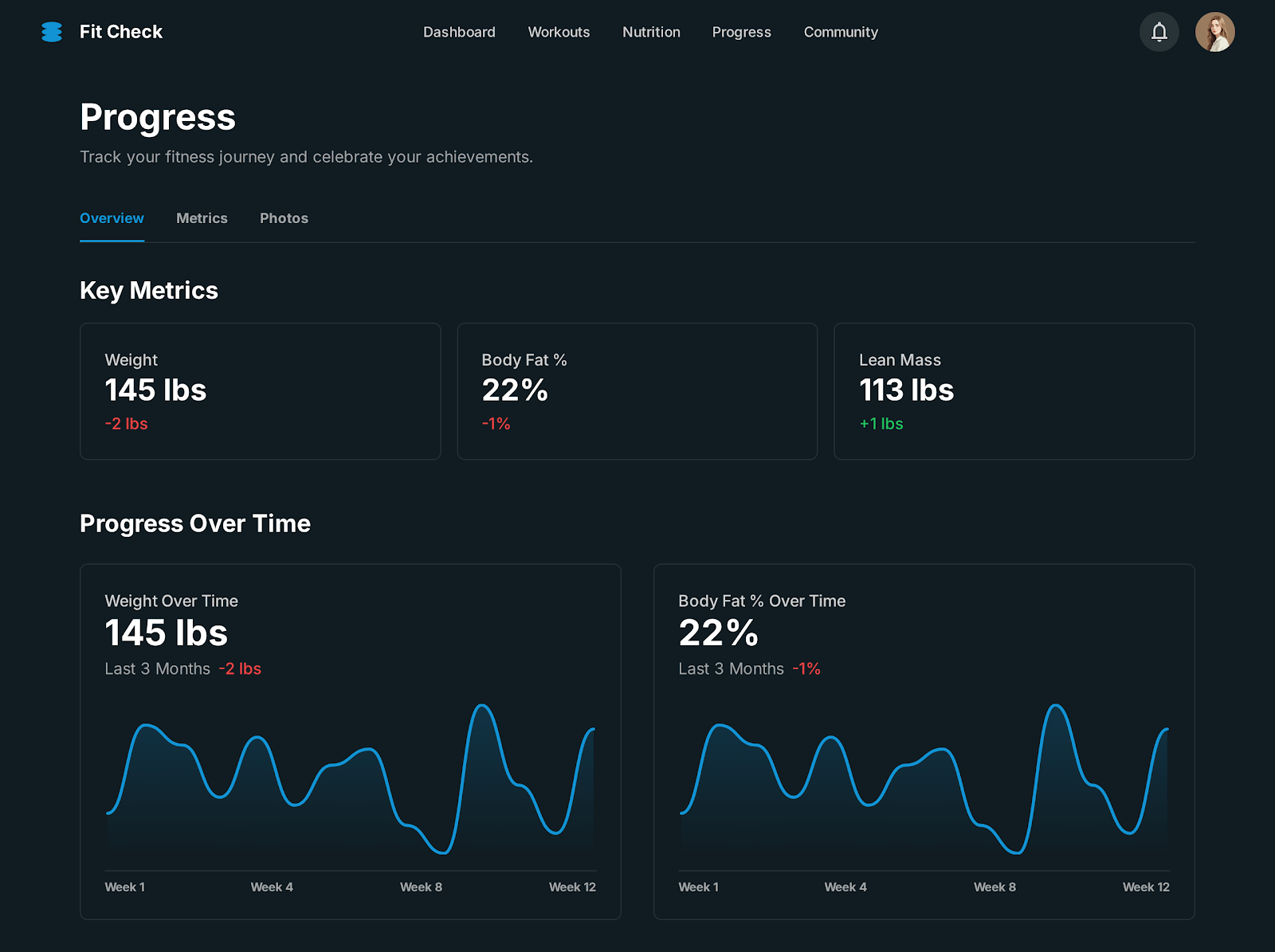Image resolution: width=1275 pixels, height=952 pixels.
Task: Click the Lean Mass metric card
Action: pos(1014,391)
